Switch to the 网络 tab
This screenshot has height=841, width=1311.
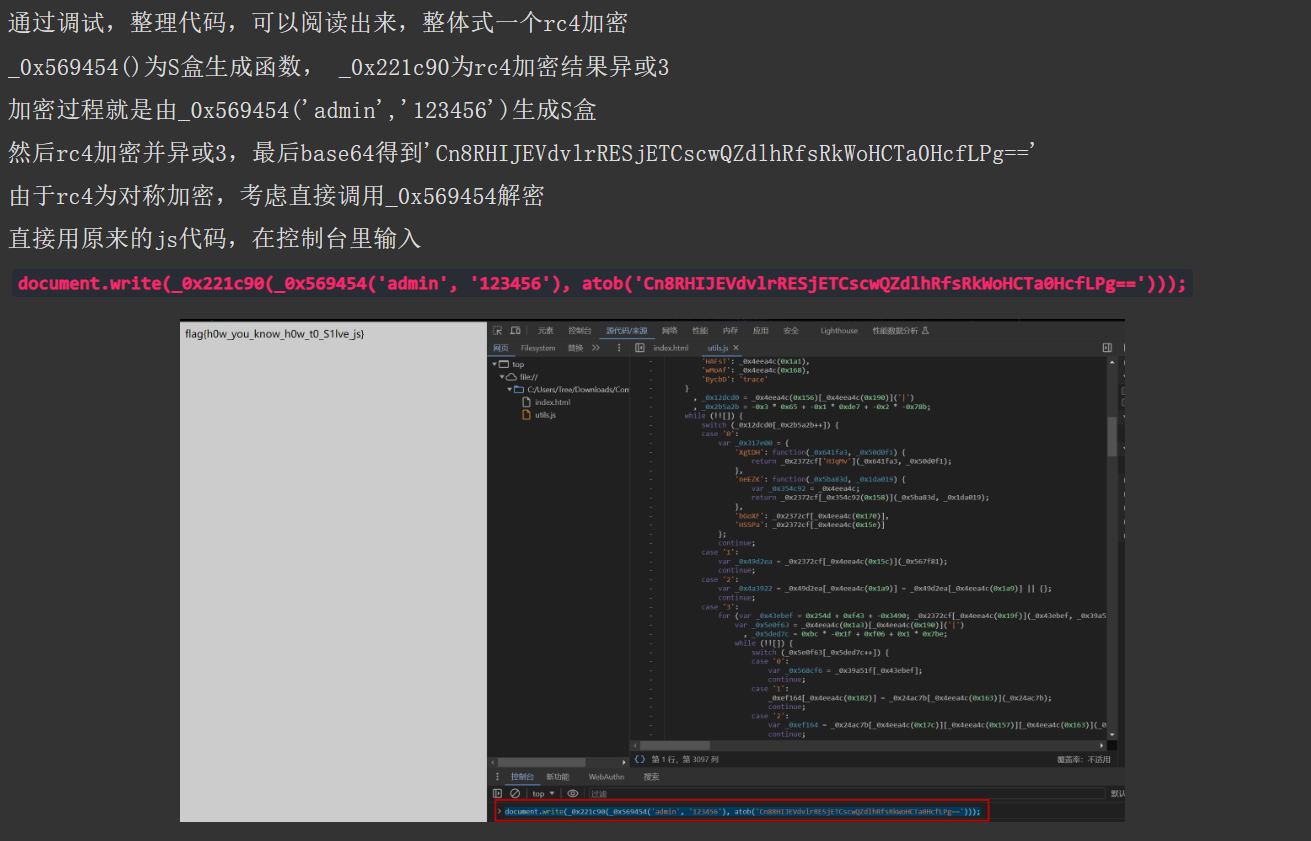click(x=669, y=330)
